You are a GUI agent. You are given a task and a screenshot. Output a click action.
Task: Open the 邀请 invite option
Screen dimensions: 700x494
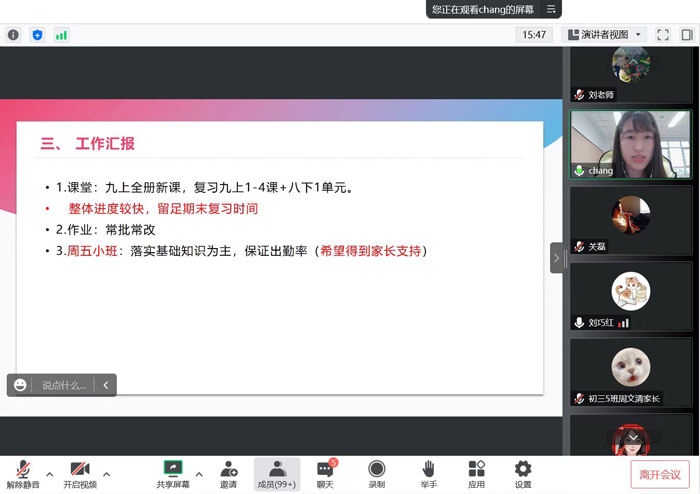(x=229, y=474)
